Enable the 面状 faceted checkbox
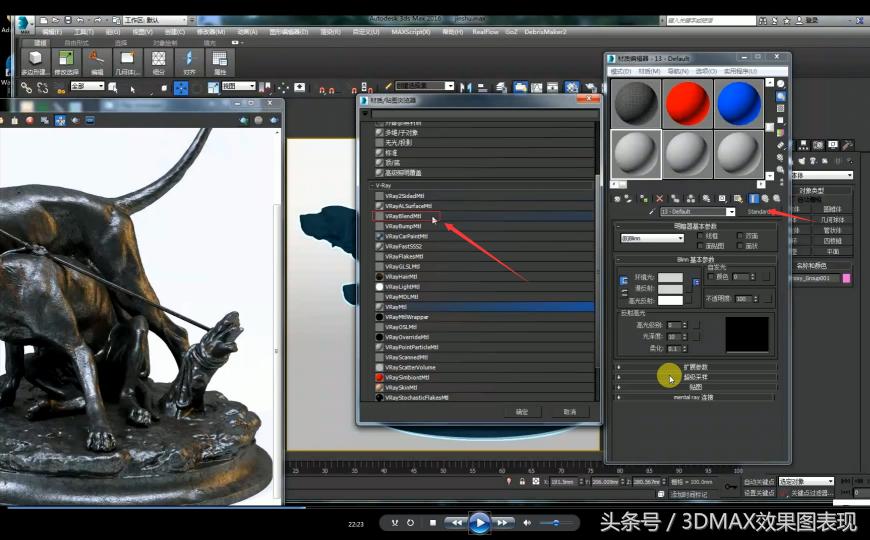This screenshot has height=540, width=870. point(740,245)
